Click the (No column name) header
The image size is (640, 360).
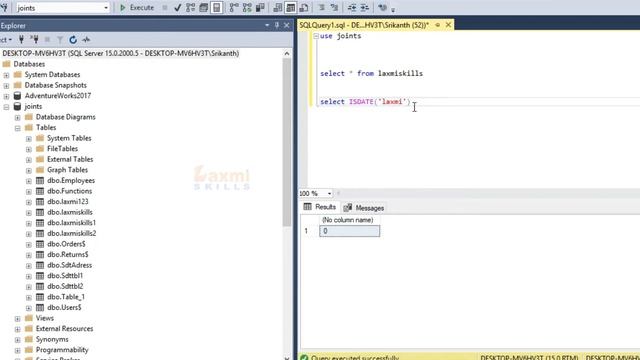[349, 220]
